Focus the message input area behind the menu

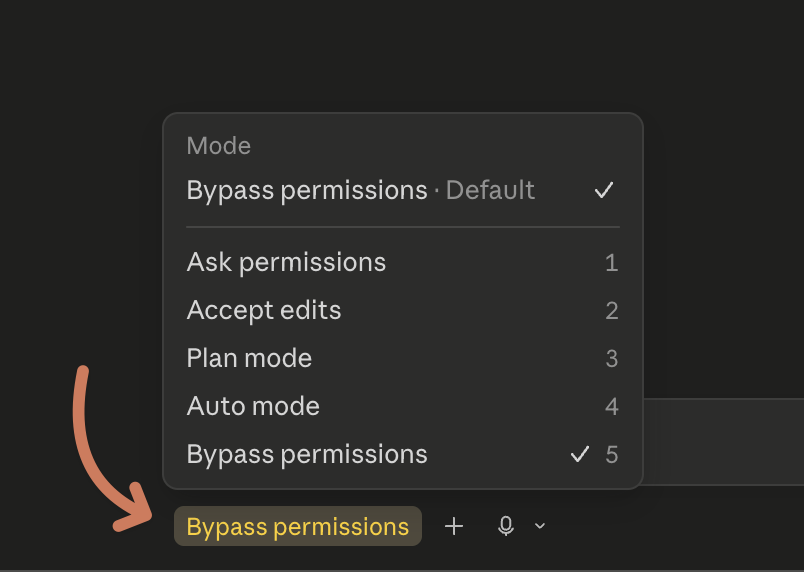coord(723,441)
